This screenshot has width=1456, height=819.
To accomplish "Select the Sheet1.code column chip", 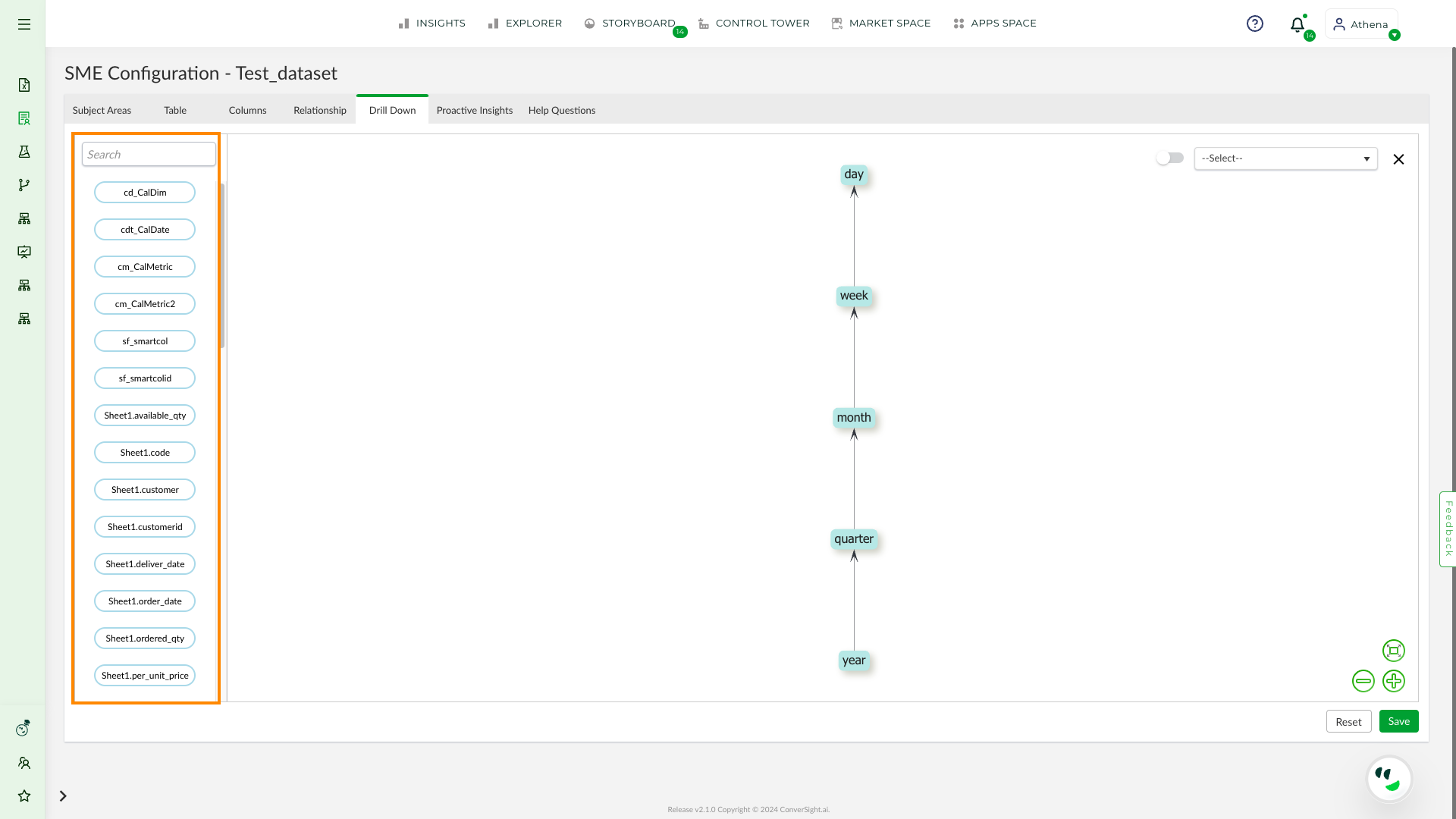I will (x=145, y=453).
